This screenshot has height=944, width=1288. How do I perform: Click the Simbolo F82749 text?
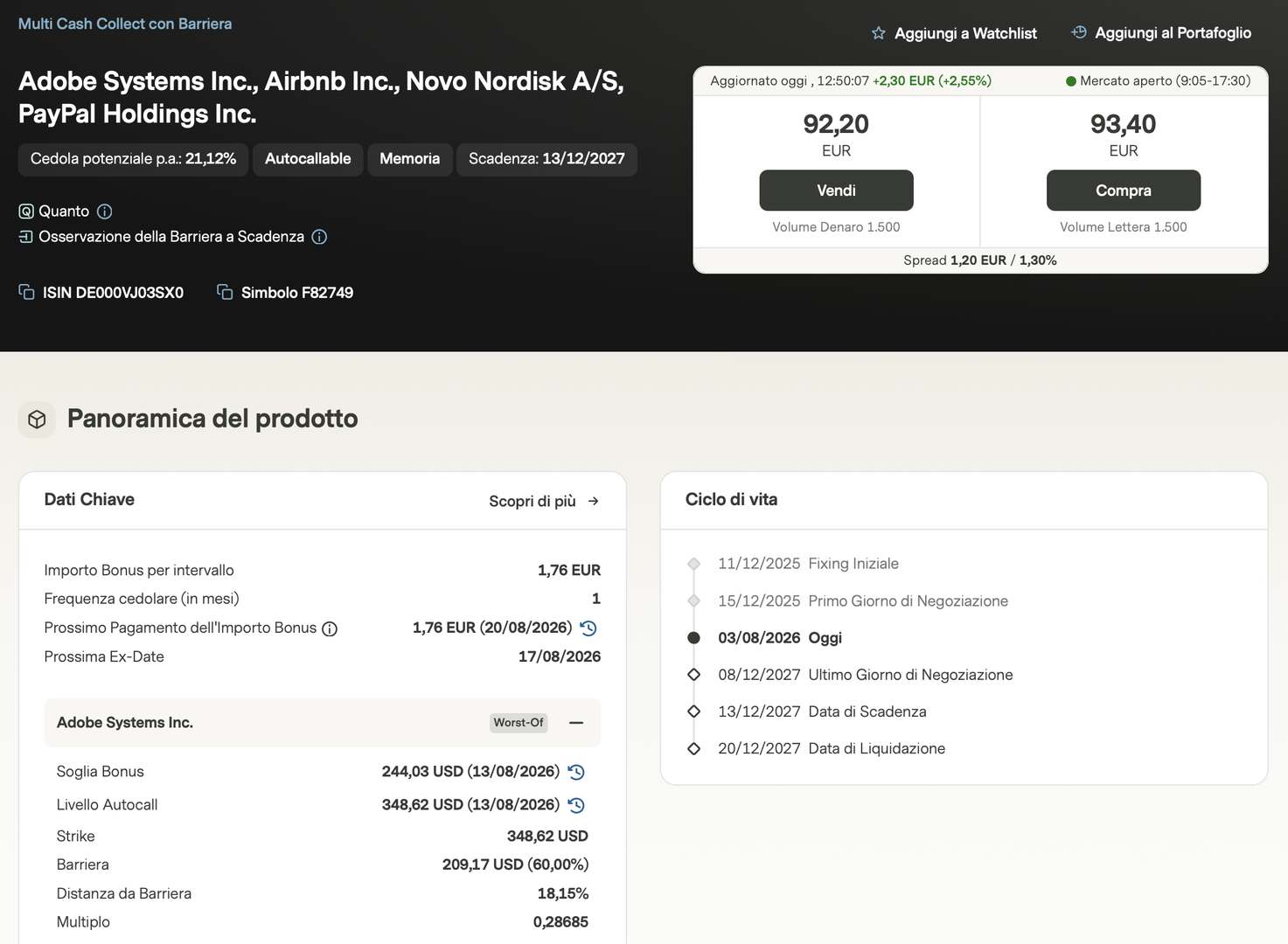[297, 293]
